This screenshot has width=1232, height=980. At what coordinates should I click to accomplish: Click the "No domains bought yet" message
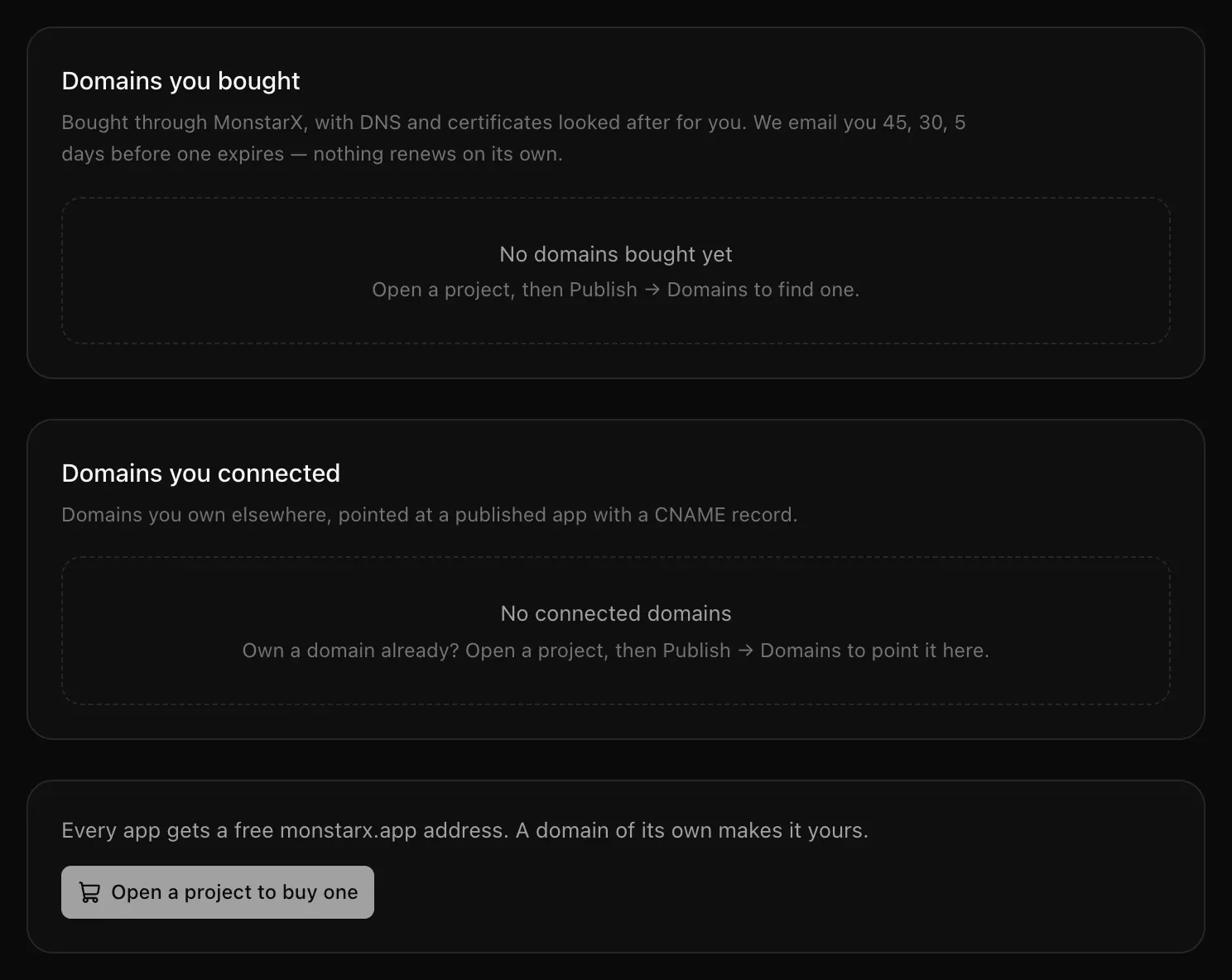point(616,254)
